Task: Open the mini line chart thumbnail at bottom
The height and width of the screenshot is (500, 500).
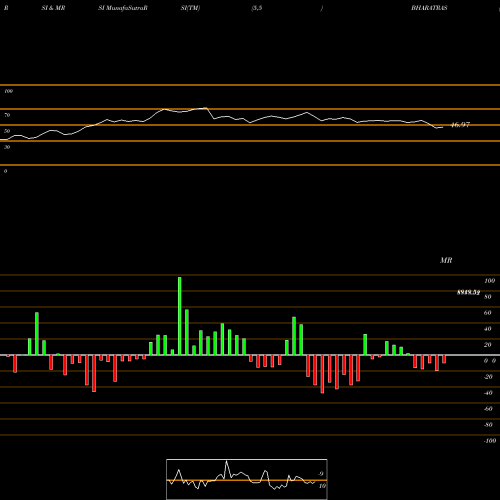Action: coord(247,479)
